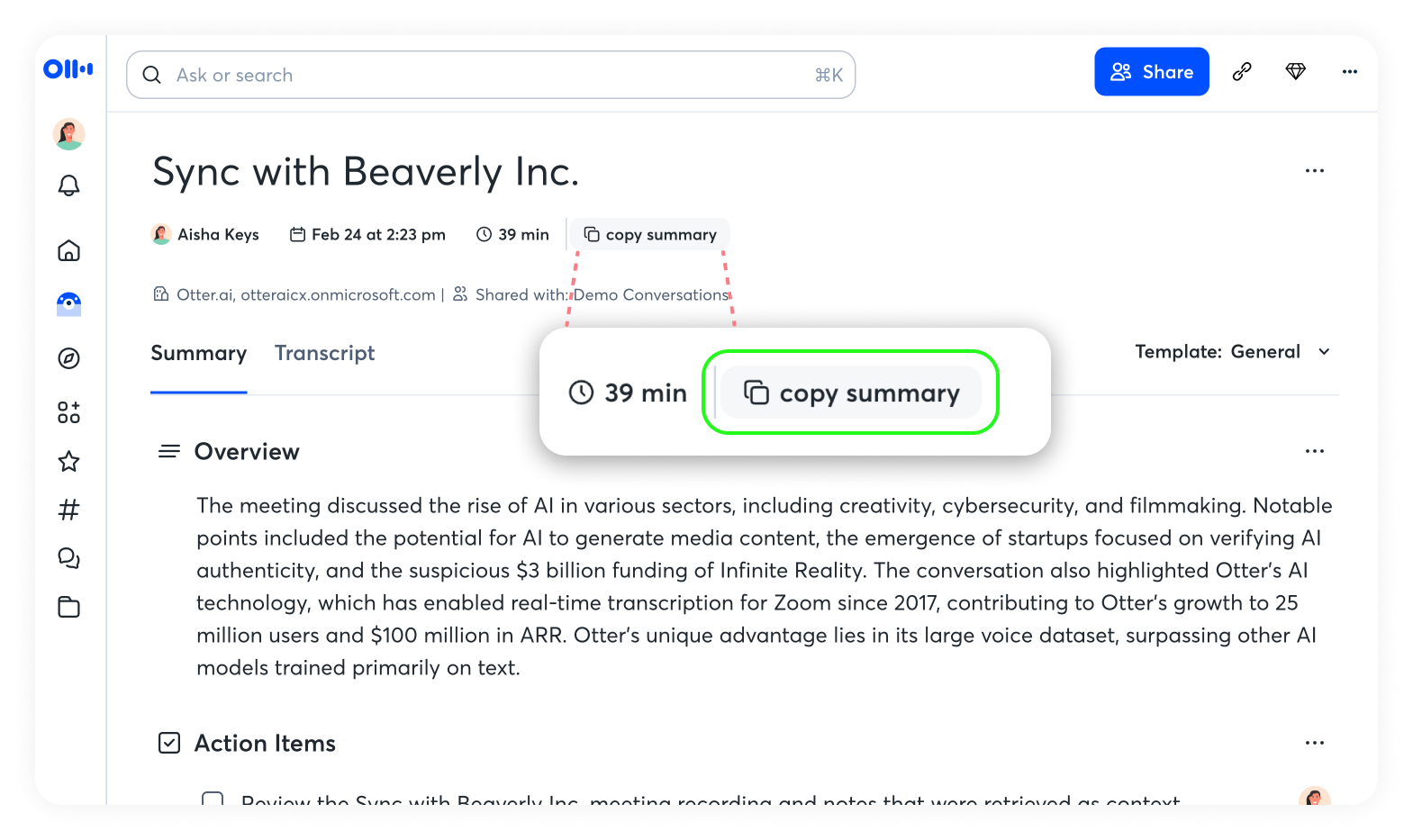Open the compass Discover icon
The height and width of the screenshot is (840, 1413).
tap(68, 358)
